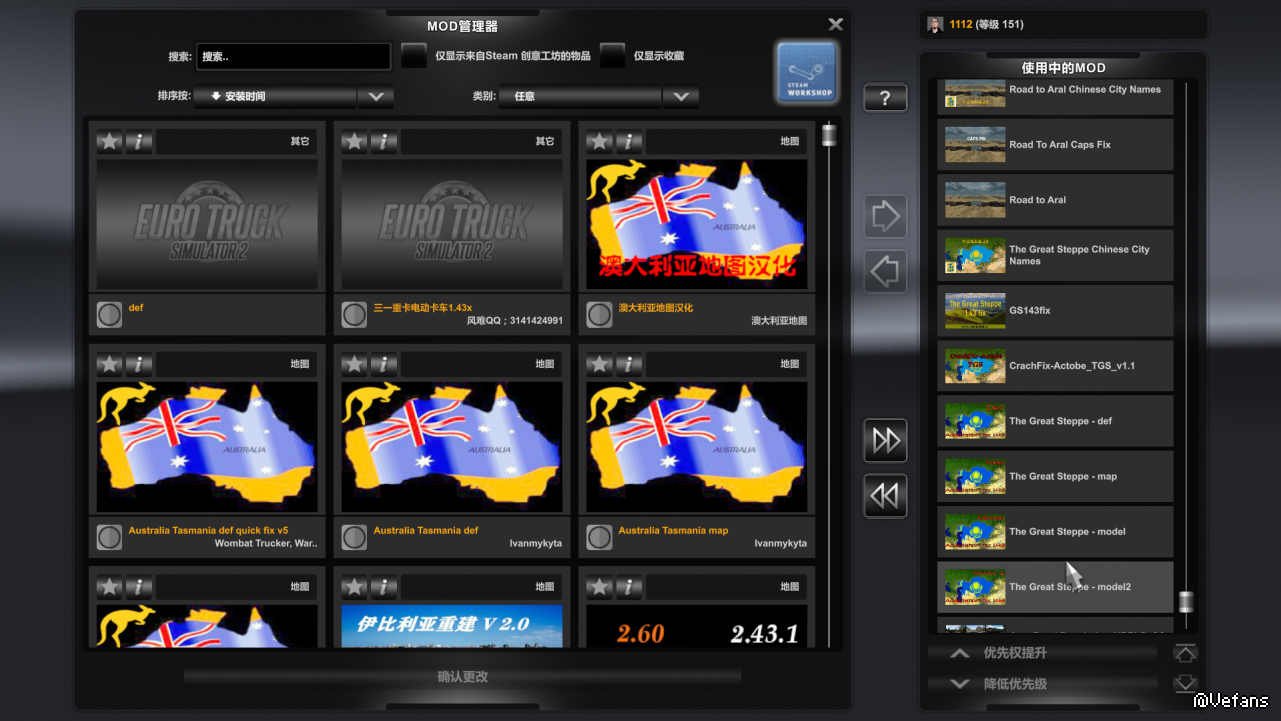Screen dimensions: 1281x721
Task: Open info for Ivanmykyta's plain "Australia Tasmania def"
Action: click(384, 365)
